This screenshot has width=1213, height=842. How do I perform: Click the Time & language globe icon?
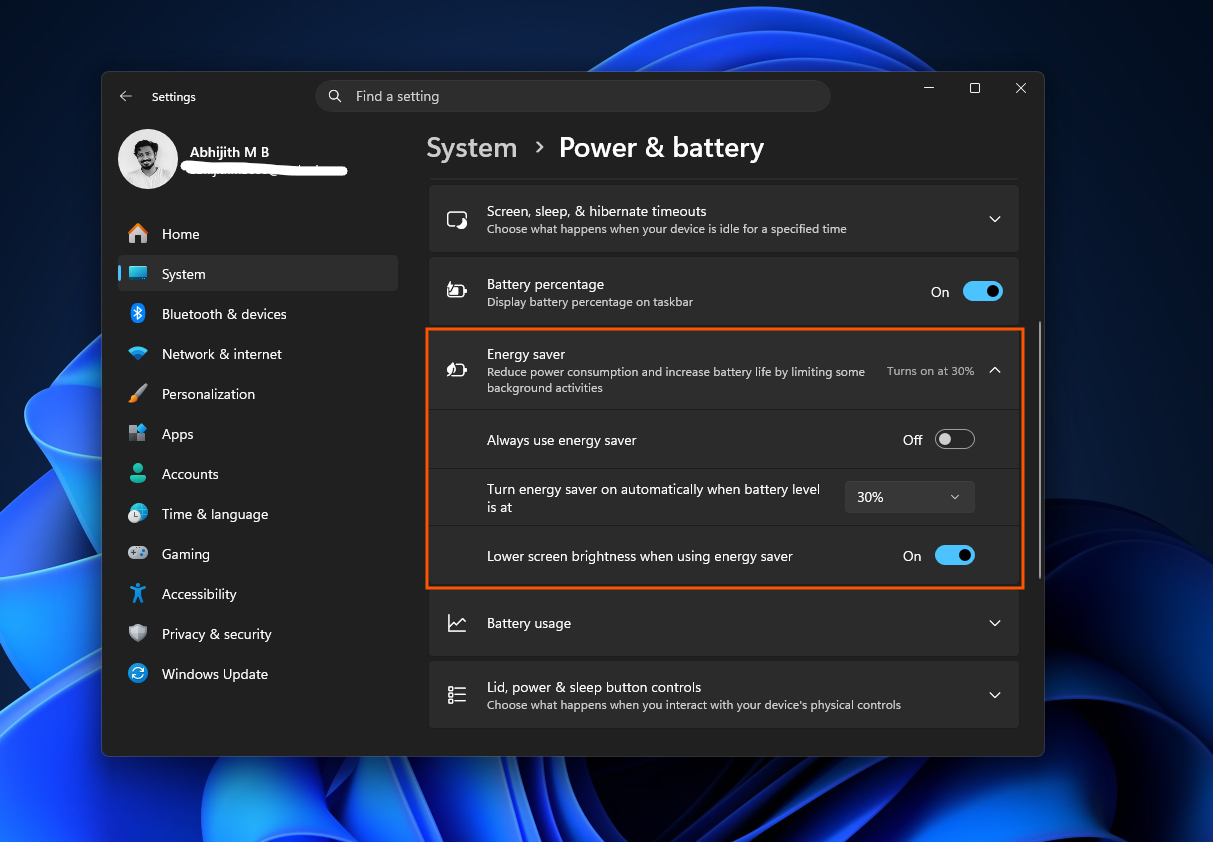tap(138, 514)
